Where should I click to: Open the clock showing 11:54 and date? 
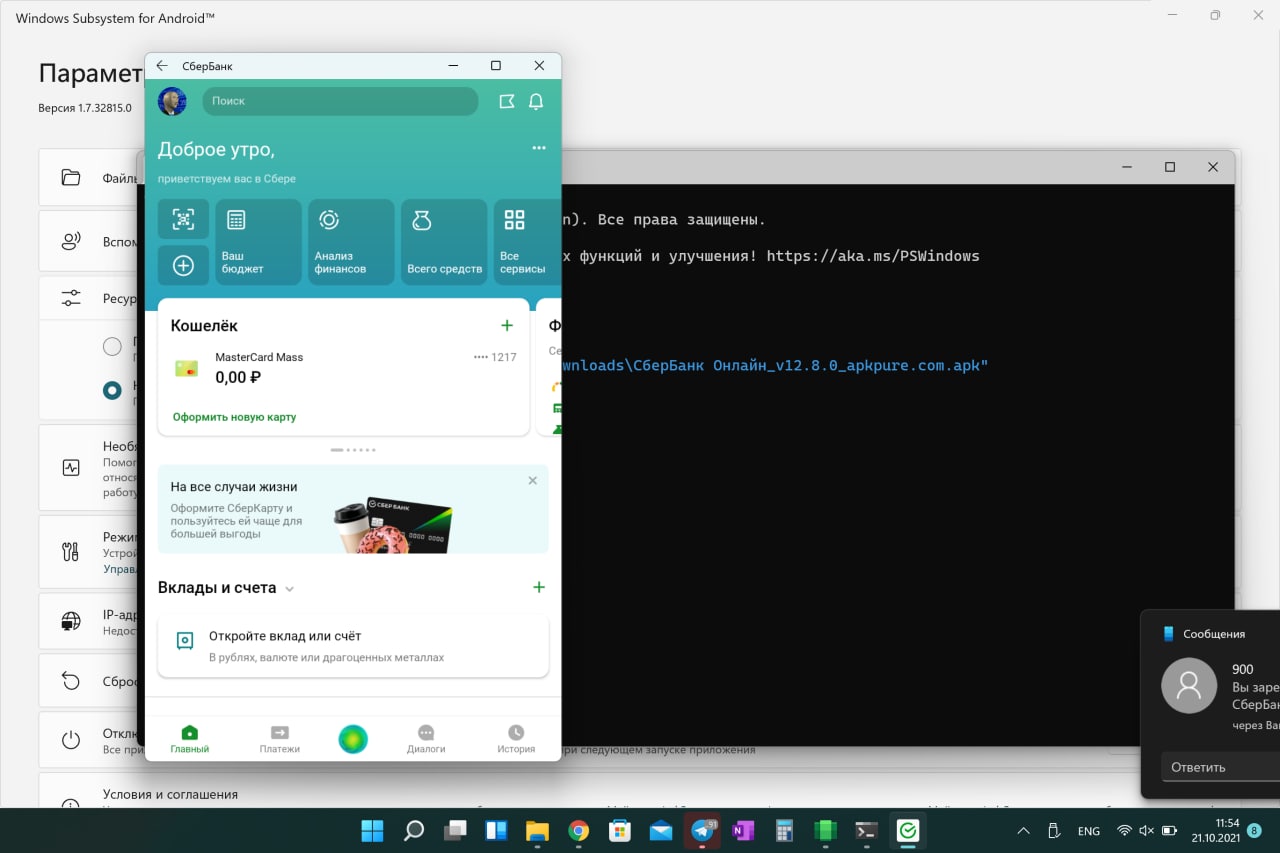tap(1215, 831)
